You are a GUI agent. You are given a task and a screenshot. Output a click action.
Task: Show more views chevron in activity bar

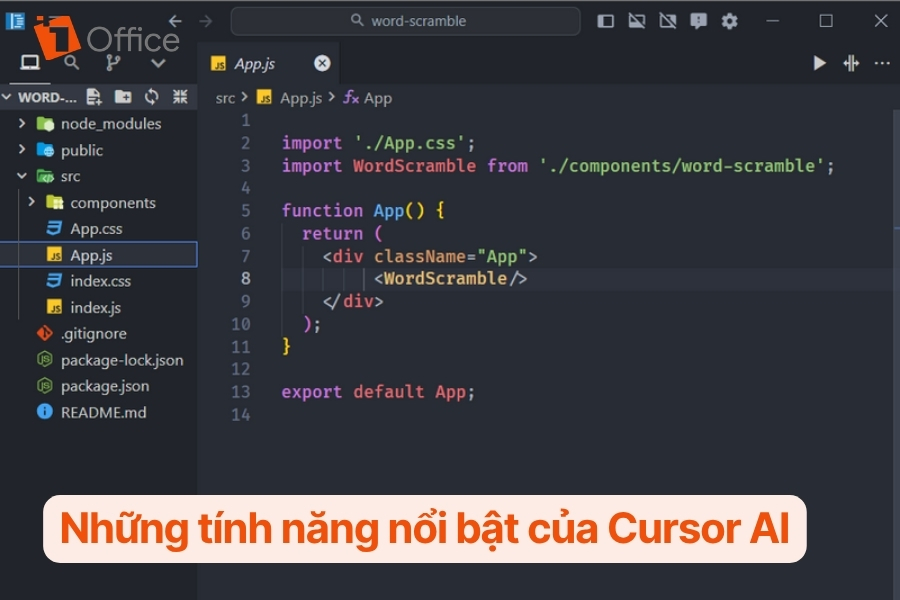[x=158, y=63]
